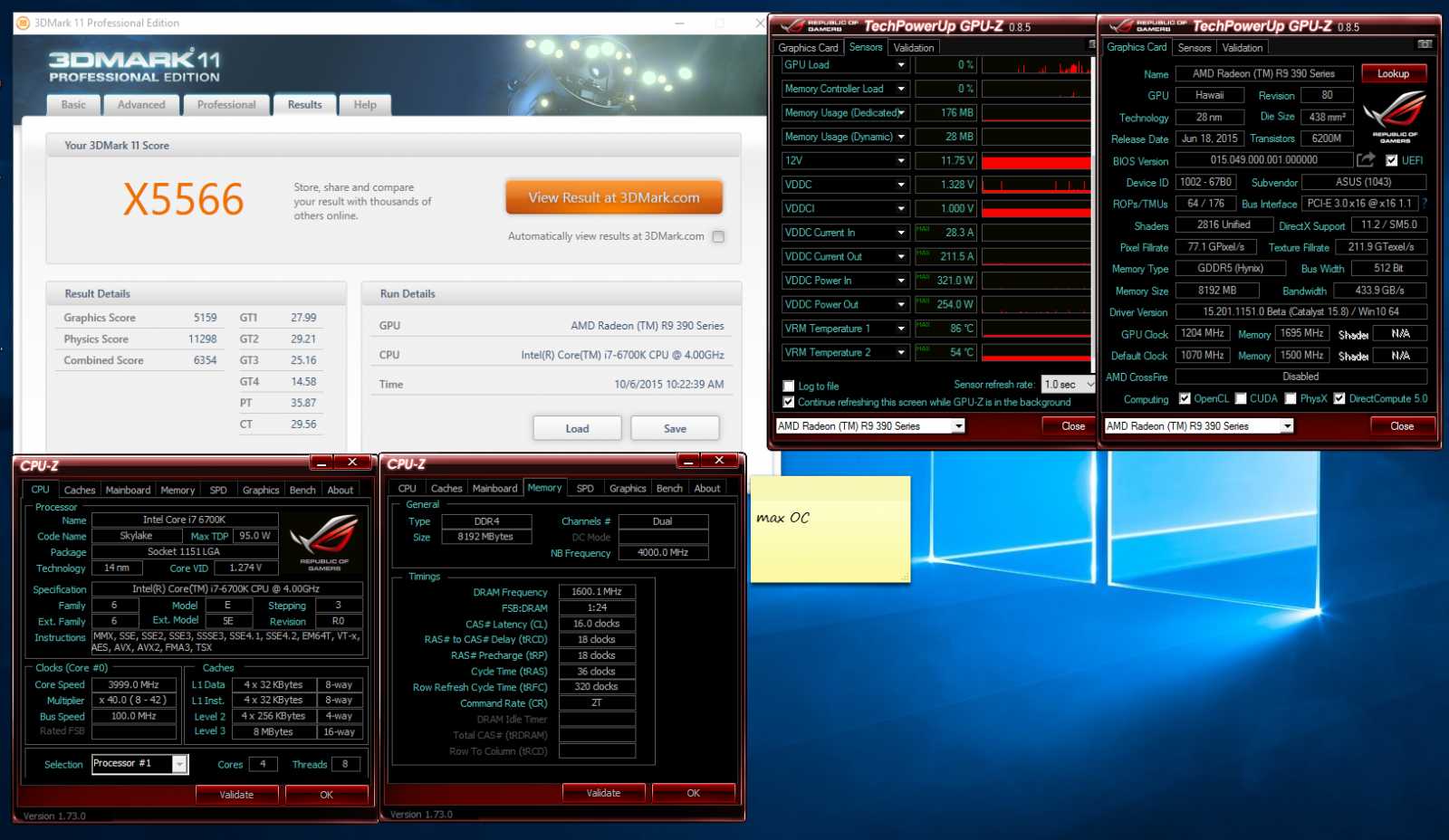The height and width of the screenshot is (840, 1449).
Task: Click the max OC sticky note
Action: [x=830, y=529]
